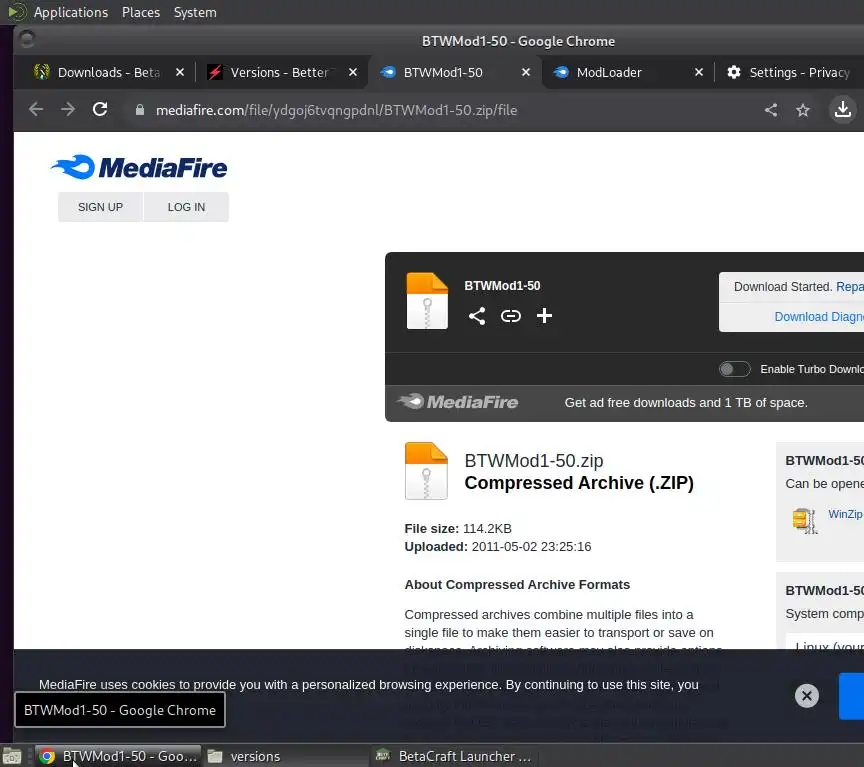Click the WinZip application icon
This screenshot has width=864, height=767.
(805, 521)
